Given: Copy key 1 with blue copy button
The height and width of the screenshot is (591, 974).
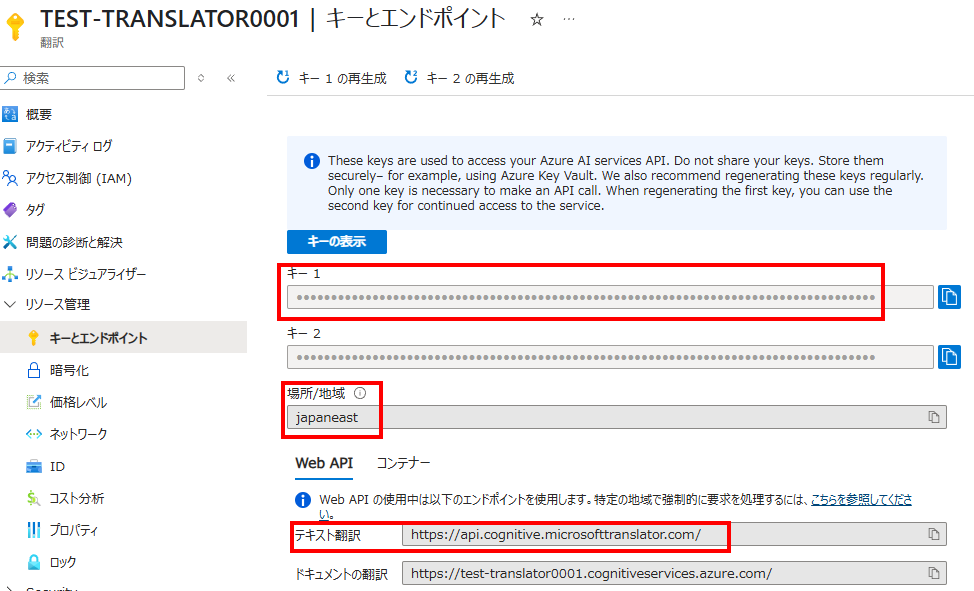Looking at the screenshot, I should (x=949, y=297).
